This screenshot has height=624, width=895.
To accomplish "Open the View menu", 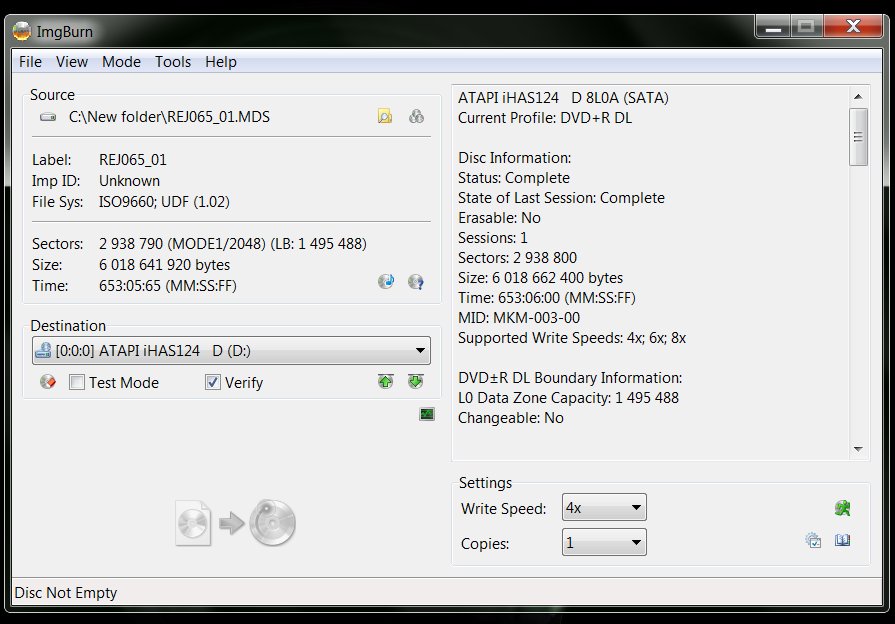I will coord(72,62).
